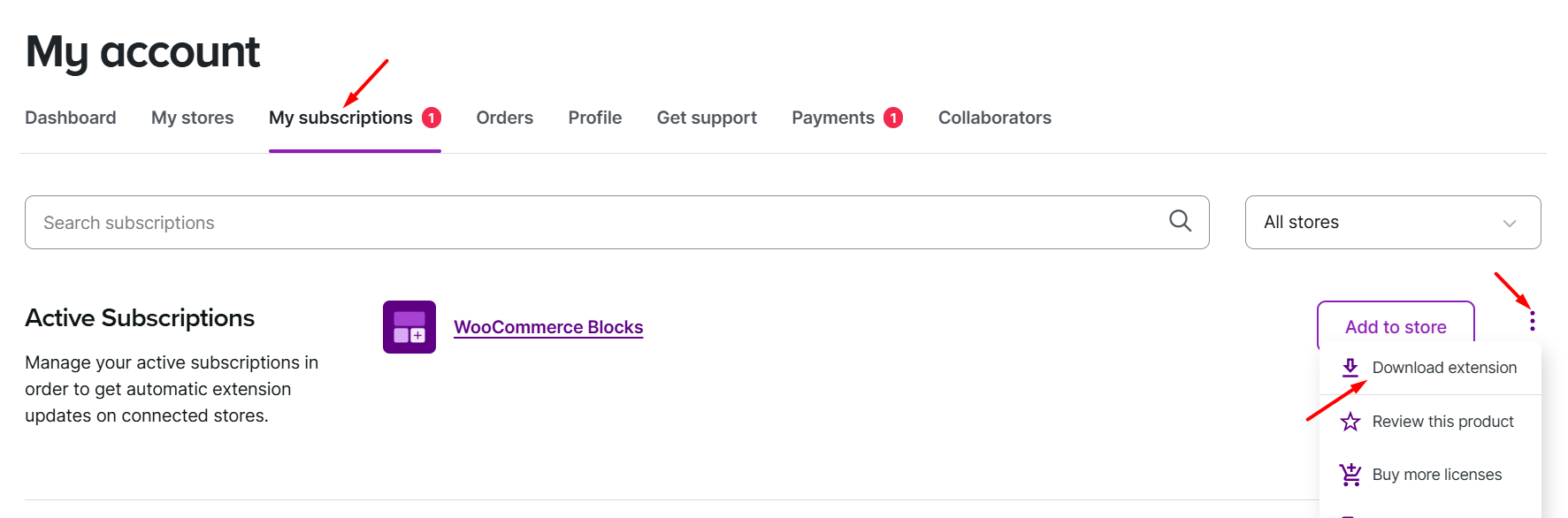Click the Payments notification badge
Image resolution: width=1568 pixels, height=518 pixels.
pyautogui.click(x=893, y=118)
